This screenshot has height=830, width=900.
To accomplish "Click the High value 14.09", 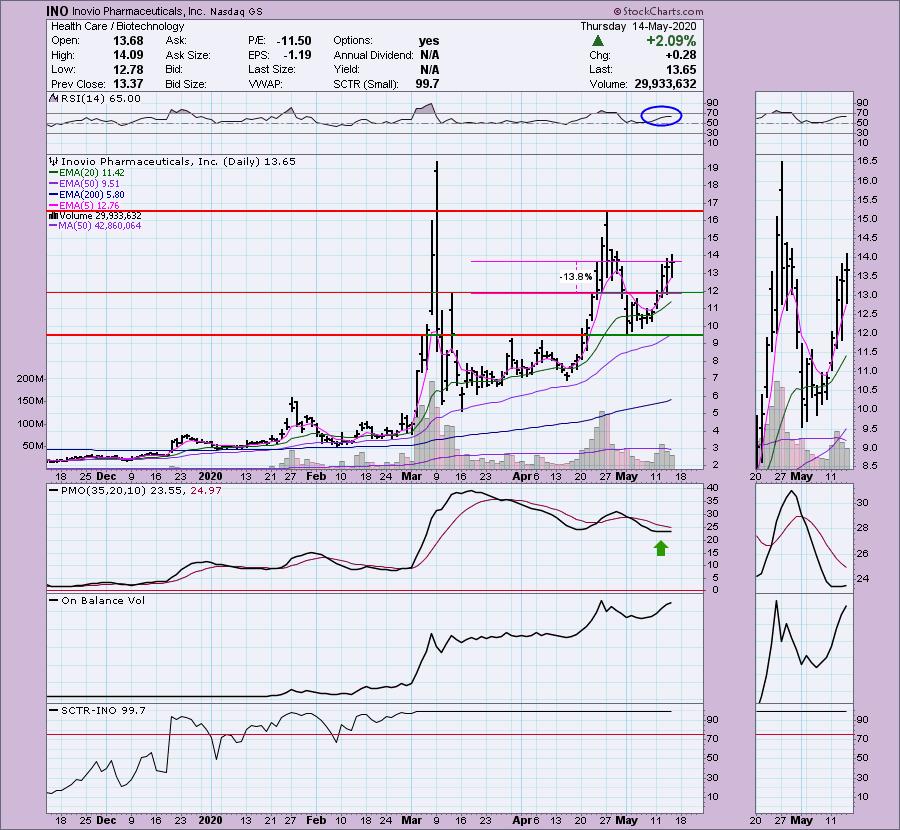I will coord(129,55).
